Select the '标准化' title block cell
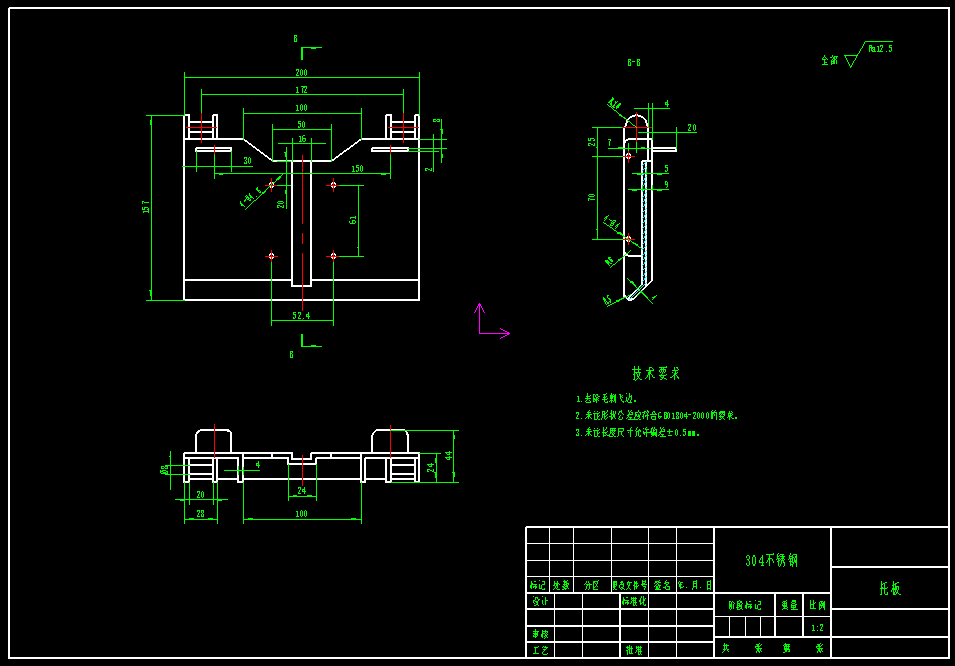Screen dimensions: 955x666 (x=634, y=601)
